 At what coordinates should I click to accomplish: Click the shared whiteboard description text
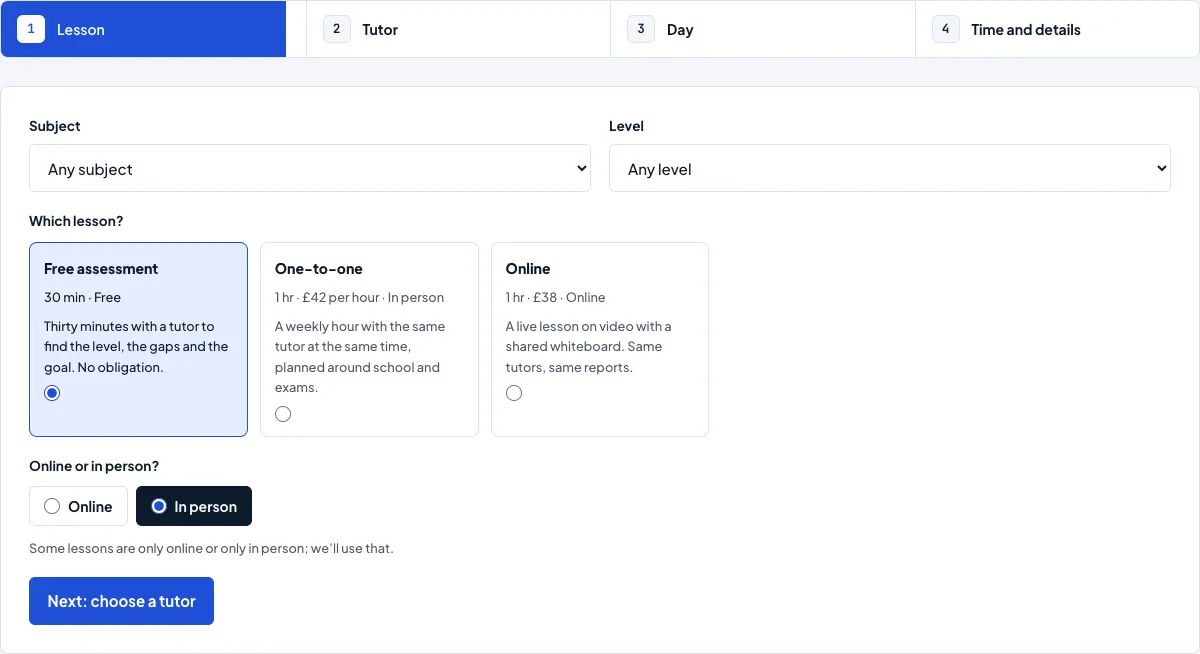pos(589,347)
